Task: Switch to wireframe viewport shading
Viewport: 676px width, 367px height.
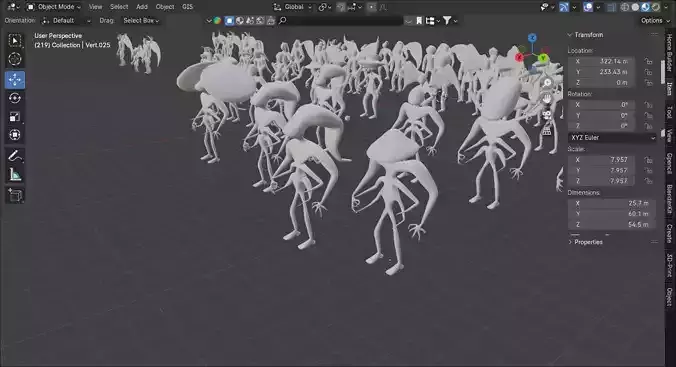Action: tap(625, 7)
